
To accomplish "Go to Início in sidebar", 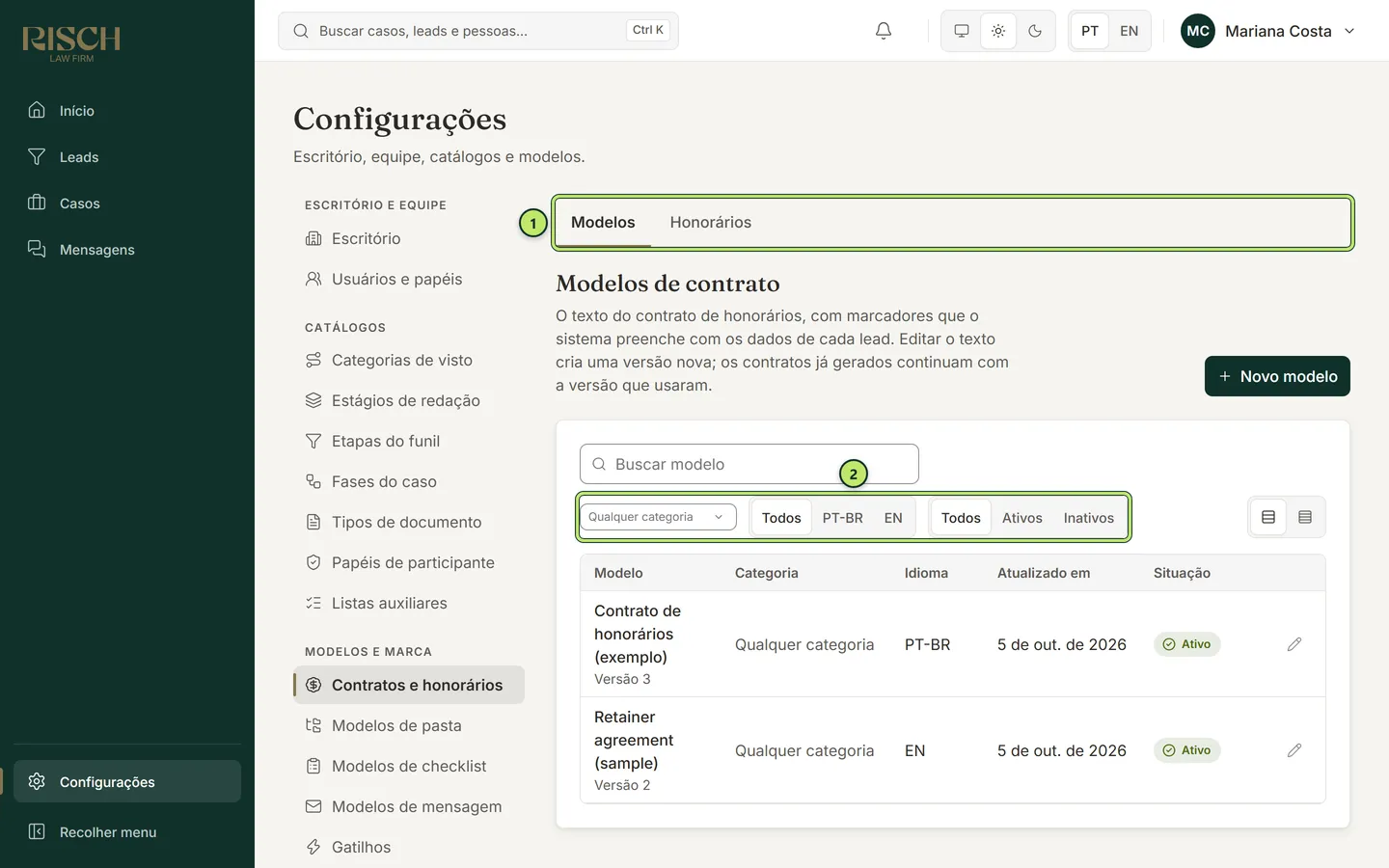I will coord(127,111).
